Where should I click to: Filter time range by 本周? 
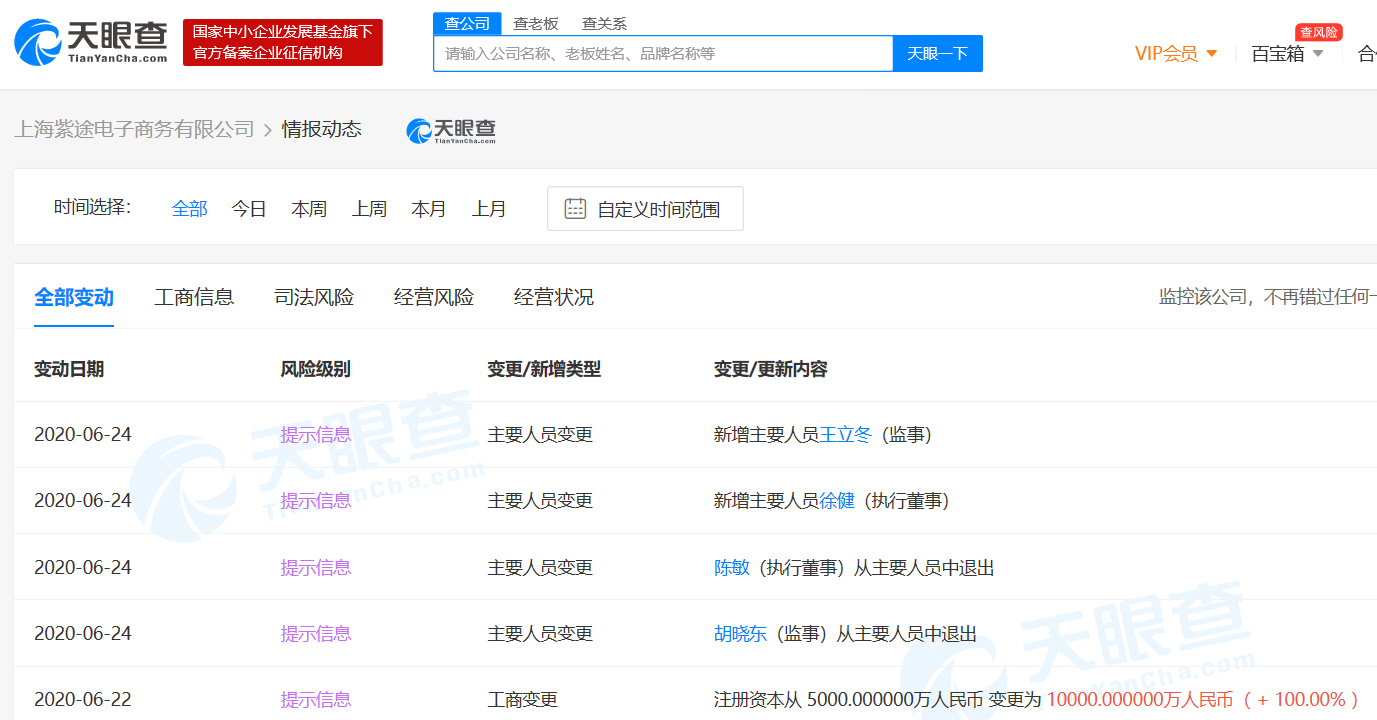pyautogui.click(x=309, y=209)
